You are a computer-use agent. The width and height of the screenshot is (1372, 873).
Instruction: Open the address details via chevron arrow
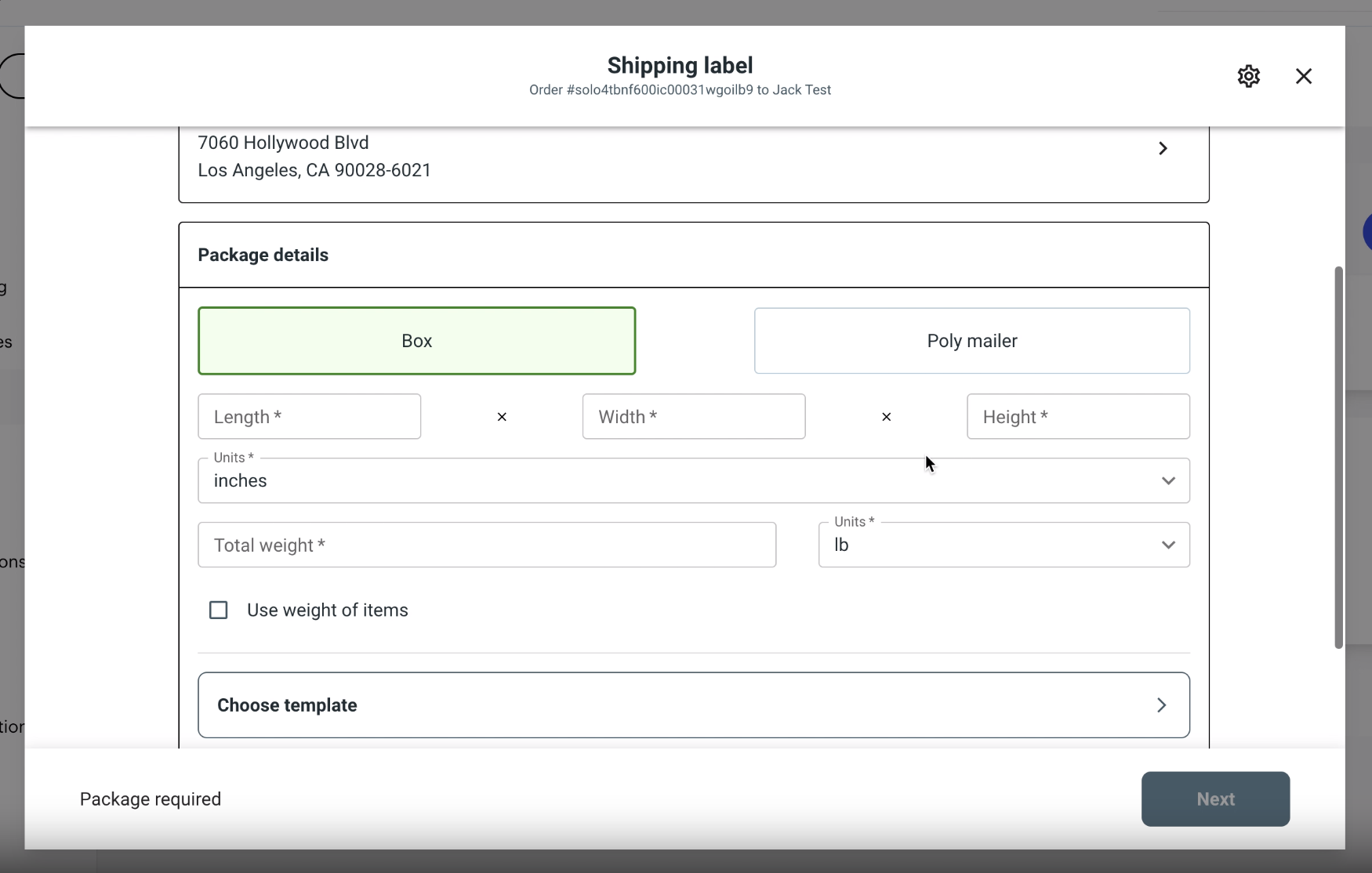[1163, 148]
